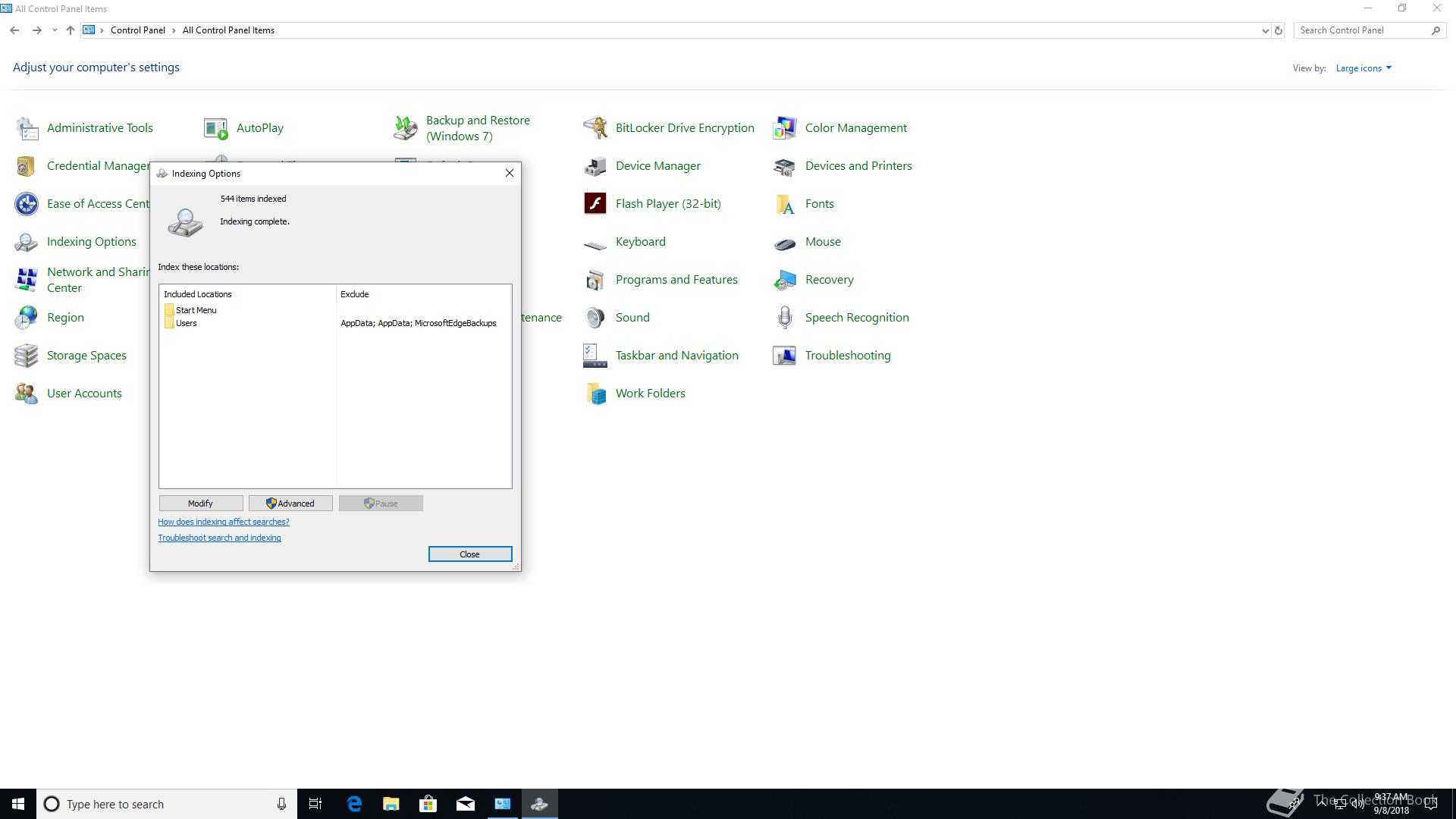Go up one level with up arrow
This screenshot has width=1456, height=819.
(x=70, y=30)
